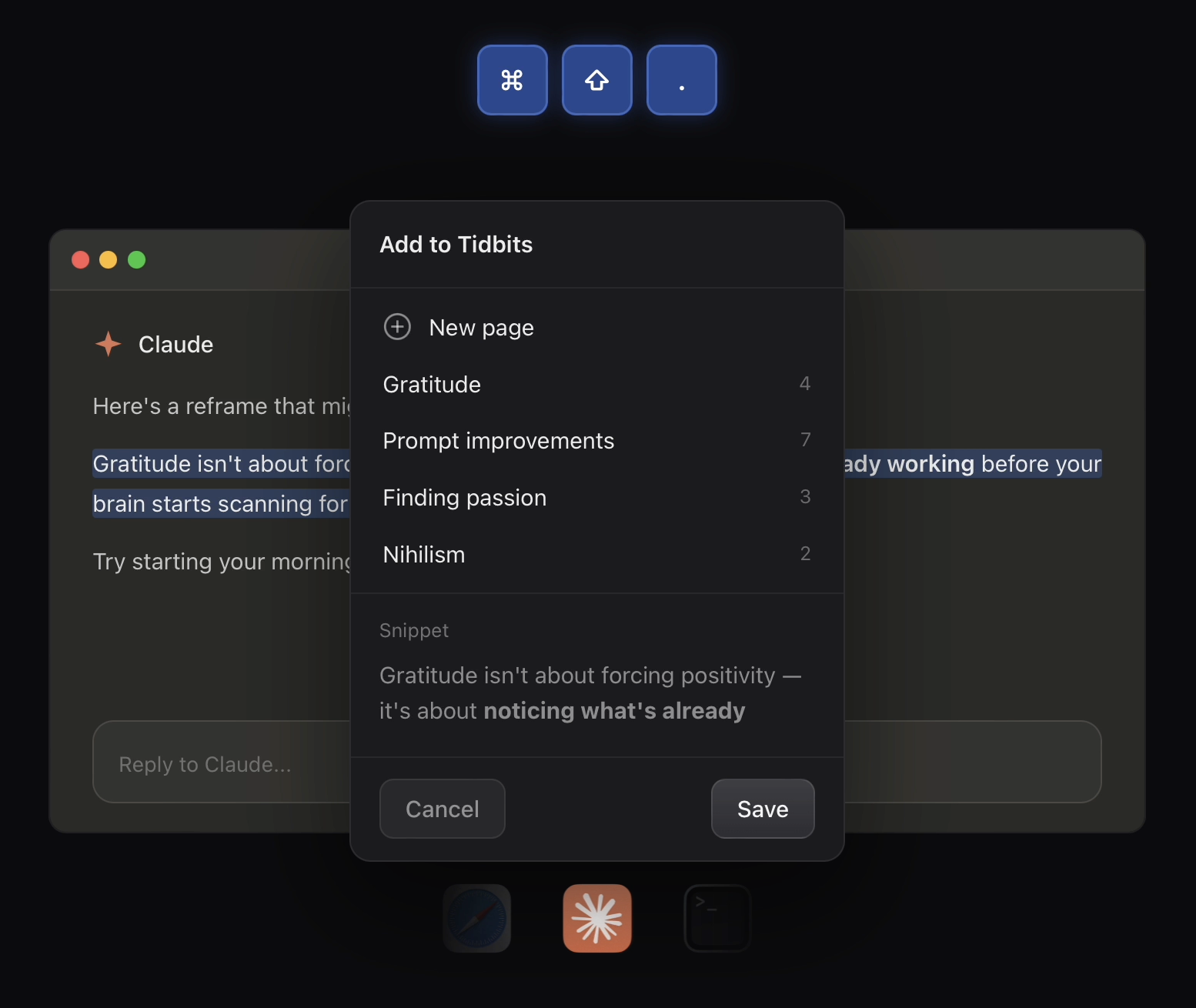Click the snippet preview text in the dialog
This screenshot has height=1008, width=1196.
click(x=590, y=693)
